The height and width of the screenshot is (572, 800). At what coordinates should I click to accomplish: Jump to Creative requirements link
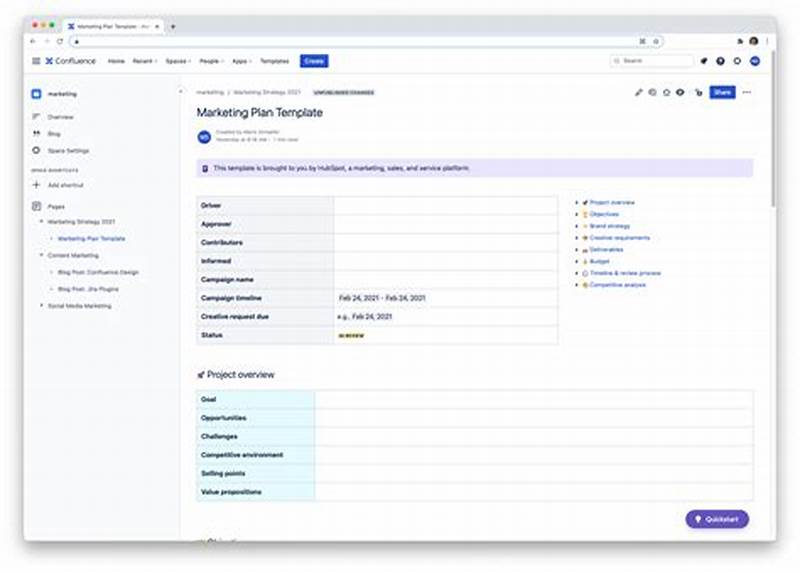click(x=619, y=238)
